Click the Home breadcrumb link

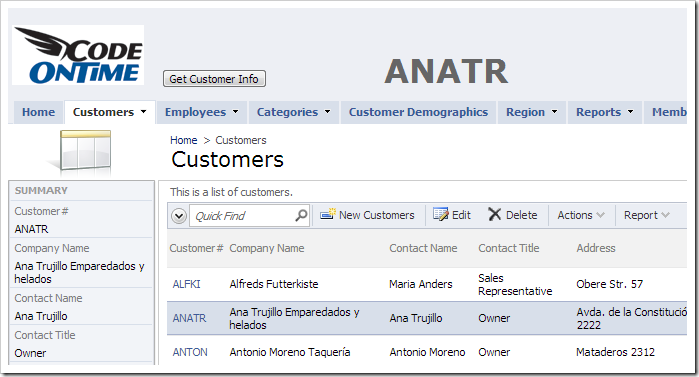[x=184, y=140]
